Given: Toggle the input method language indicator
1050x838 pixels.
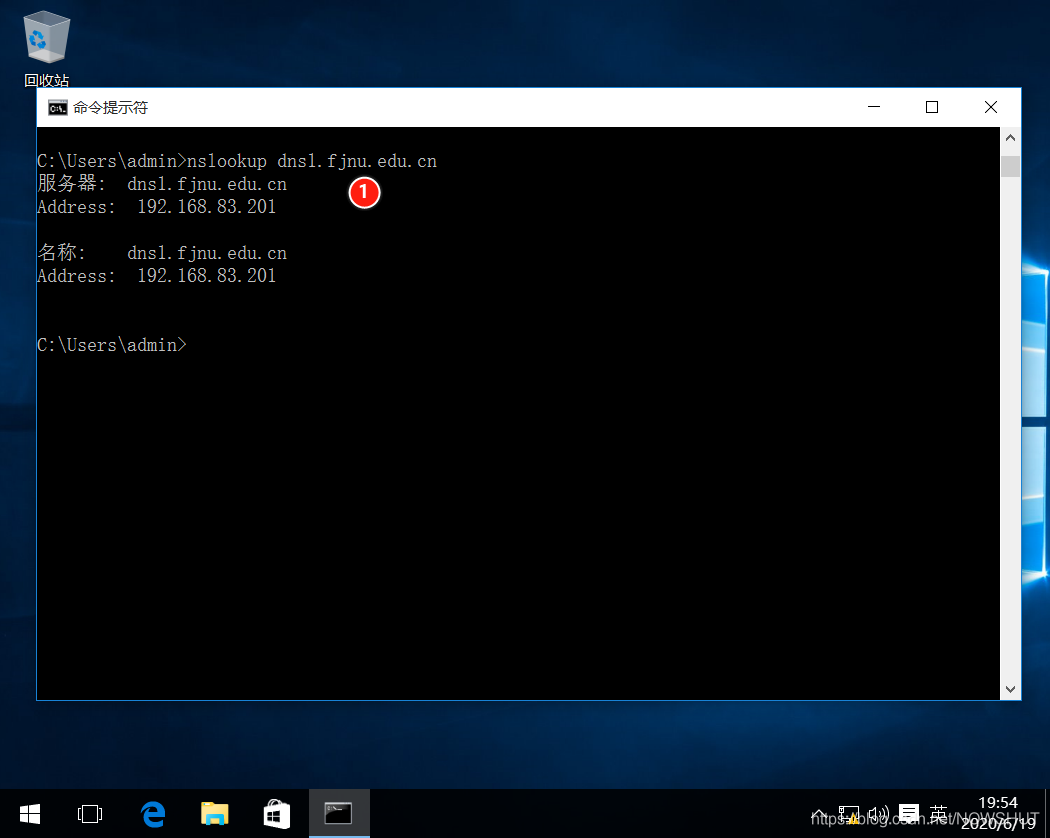Looking at the screenshot, I should [x=938, y=813].
